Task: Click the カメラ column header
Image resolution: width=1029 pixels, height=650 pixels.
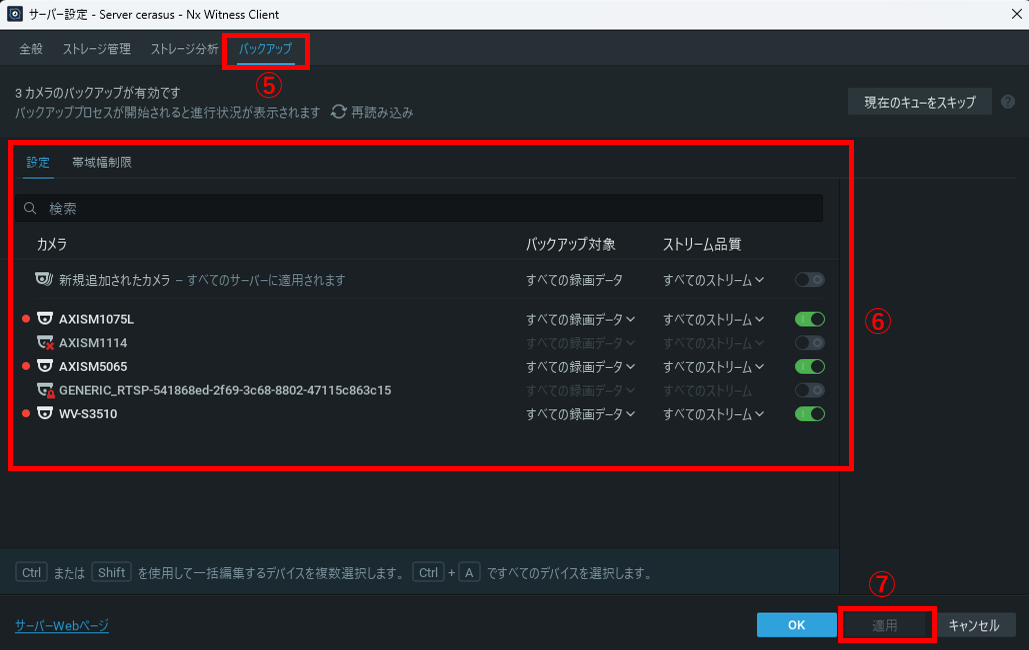Action: point(52,244)
